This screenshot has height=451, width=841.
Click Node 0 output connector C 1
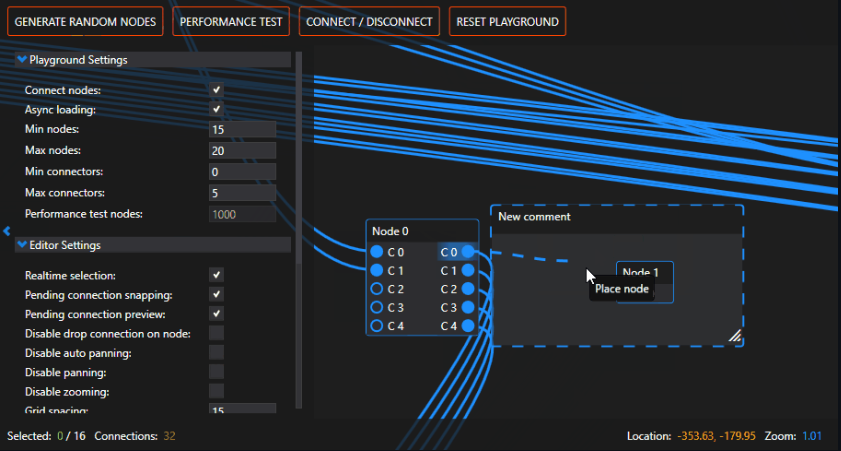tap(468, 271)
